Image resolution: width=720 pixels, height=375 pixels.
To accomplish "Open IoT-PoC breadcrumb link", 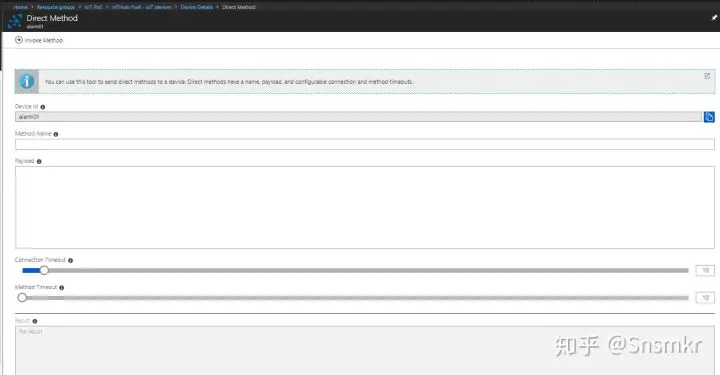I will coord(93,7).
